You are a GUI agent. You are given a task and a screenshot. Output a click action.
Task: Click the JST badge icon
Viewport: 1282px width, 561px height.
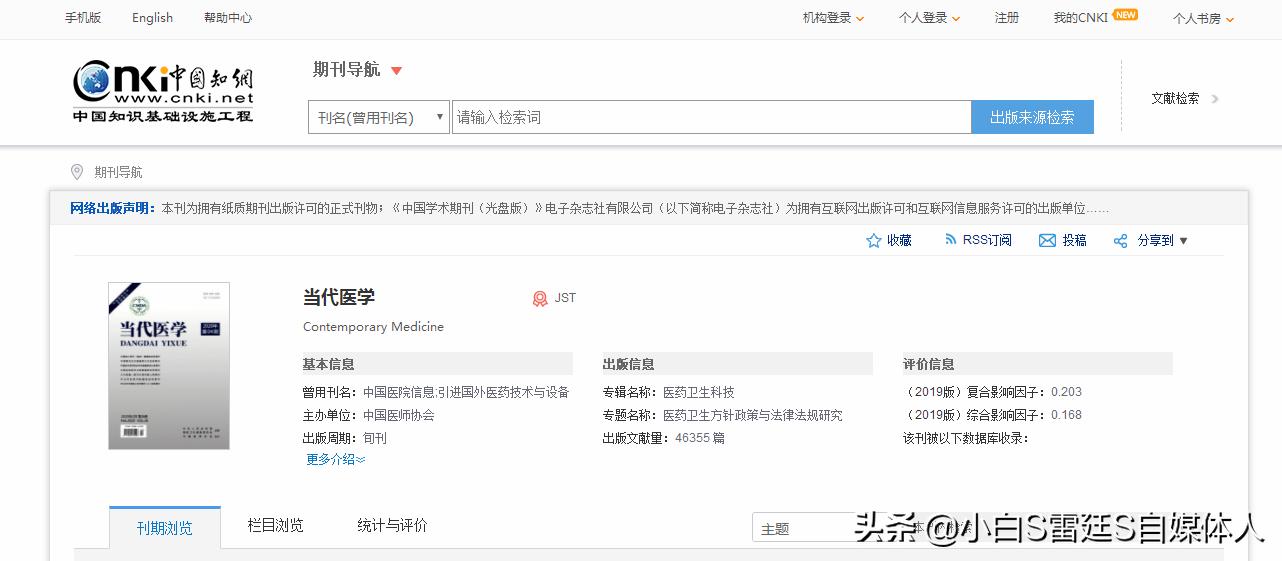[540, 298]
